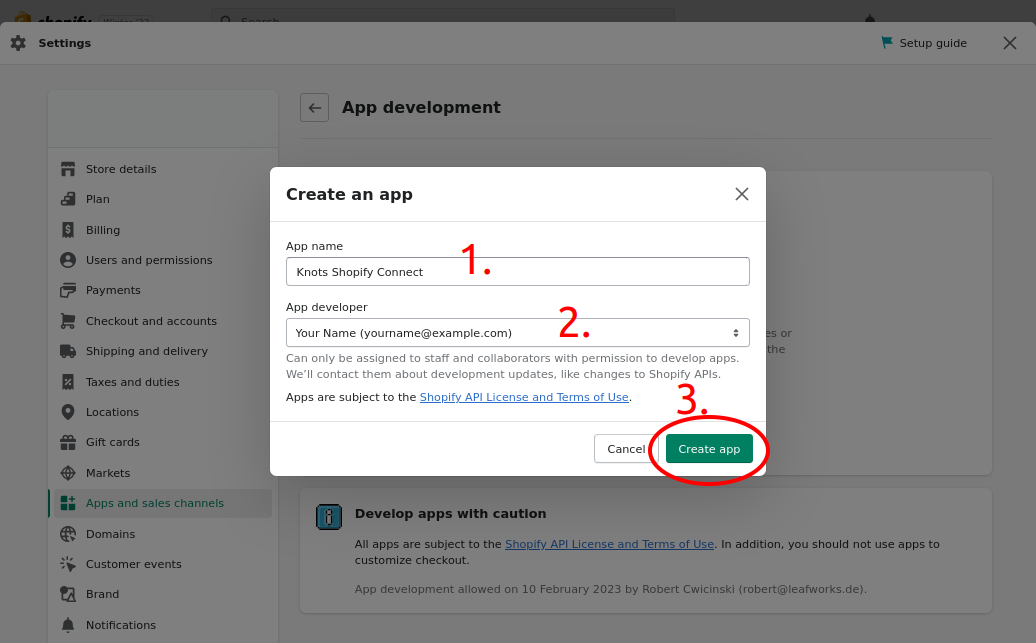This screenshot has width=1036, height=643.
Task: Click the Gift cards gift icon
Action: pyautogui.click(x=68, y=442)
